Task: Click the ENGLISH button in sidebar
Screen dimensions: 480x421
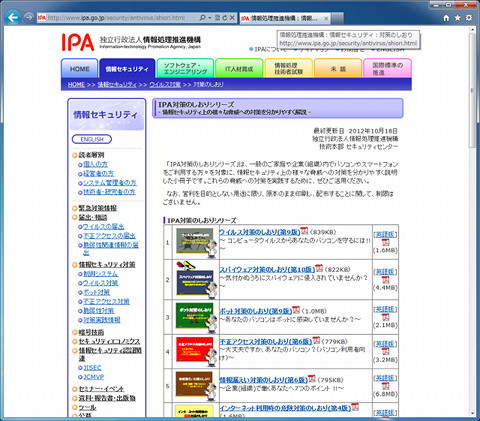Action: [92, 139]
